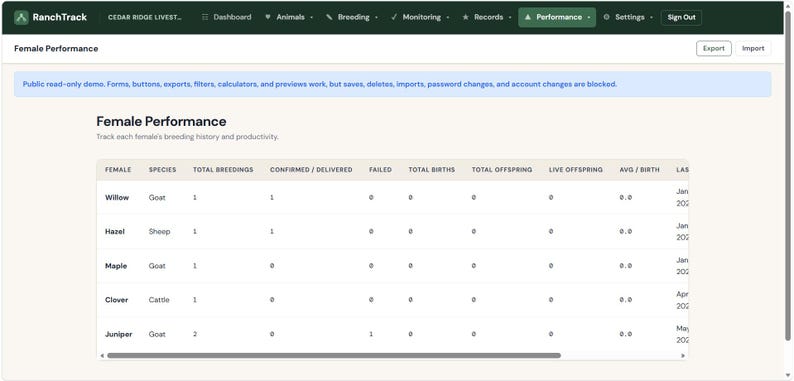Click the AVG / BIRTH column header
The width and height of the screenshot is (794, 381).
(640, 170)
